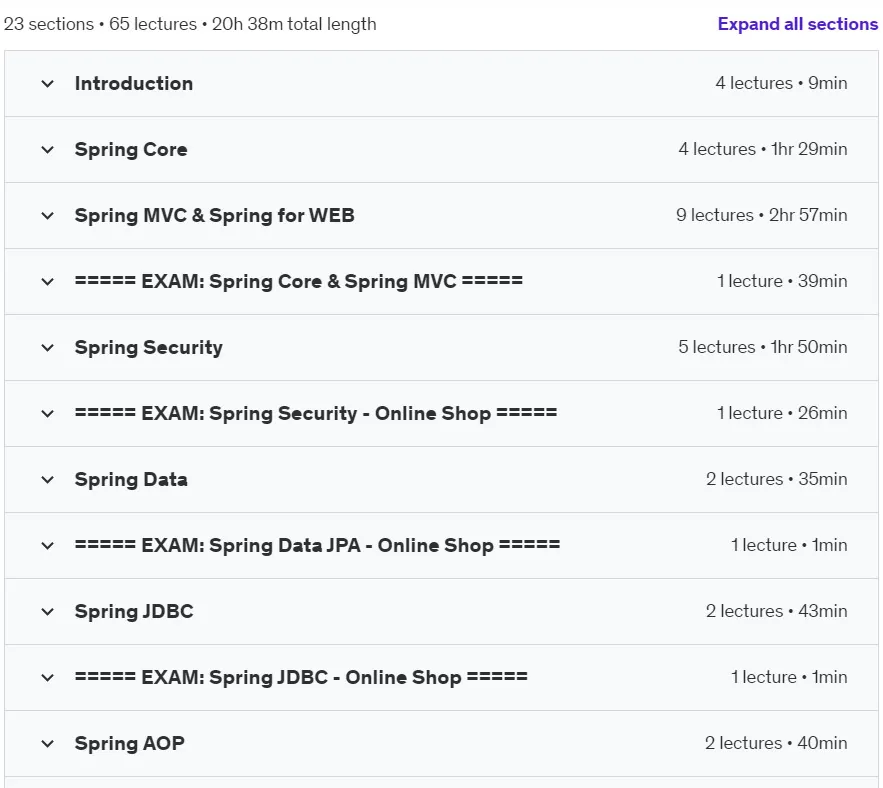Expand chevron for EXAM: Spring Data JPA
Viewport: 883px width, 788px height.
(x=48, y=546)
